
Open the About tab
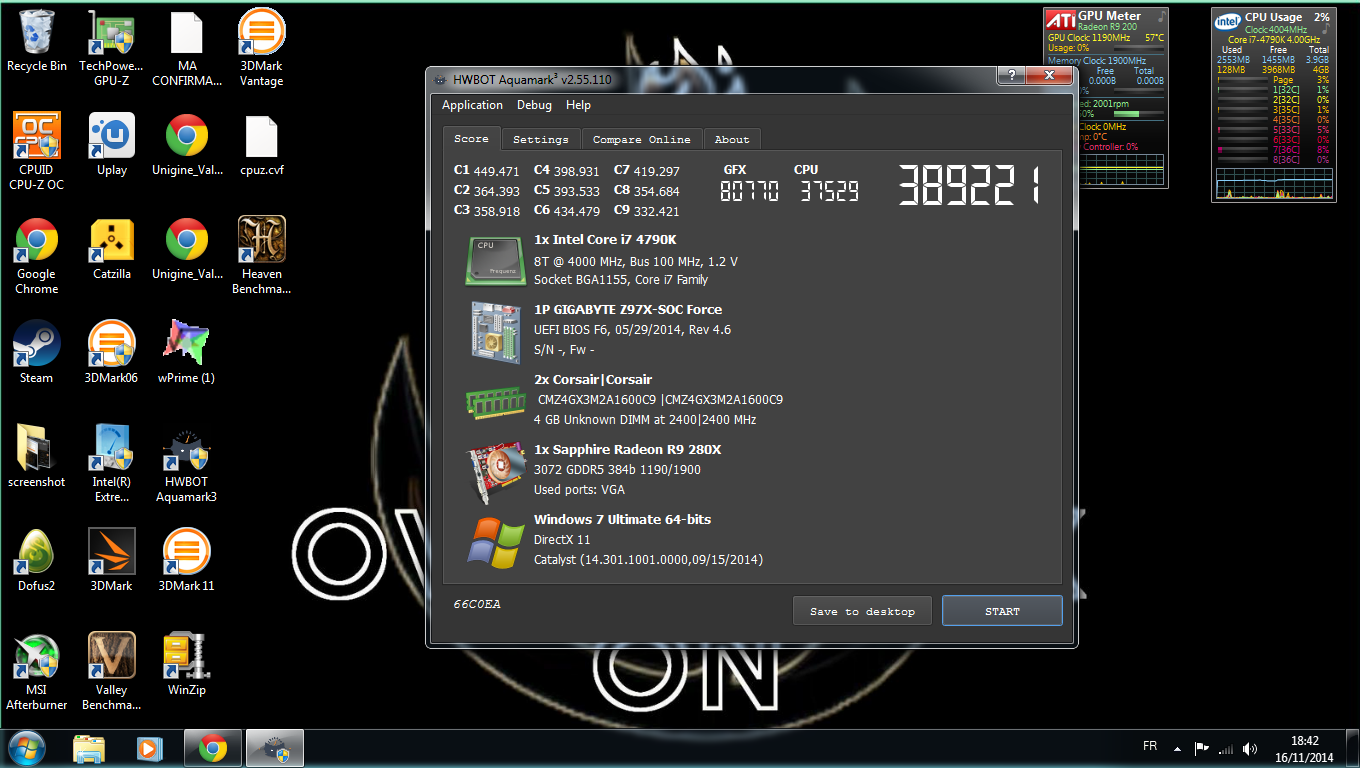pyautogui.click(x=732, y=139)
